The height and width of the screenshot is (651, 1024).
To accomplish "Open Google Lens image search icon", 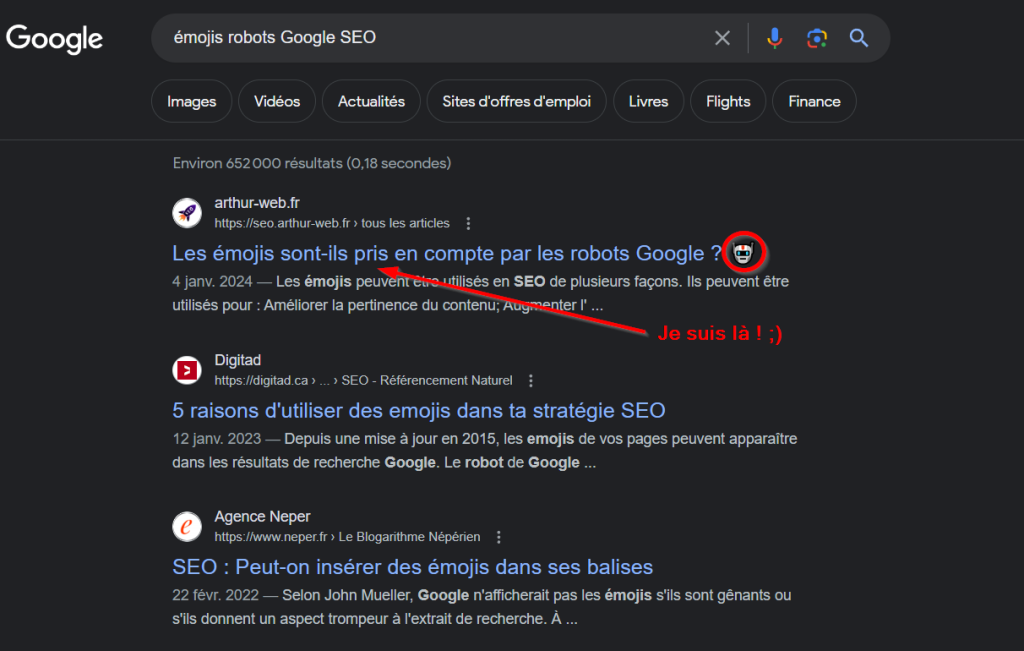I will coord(817,38).
